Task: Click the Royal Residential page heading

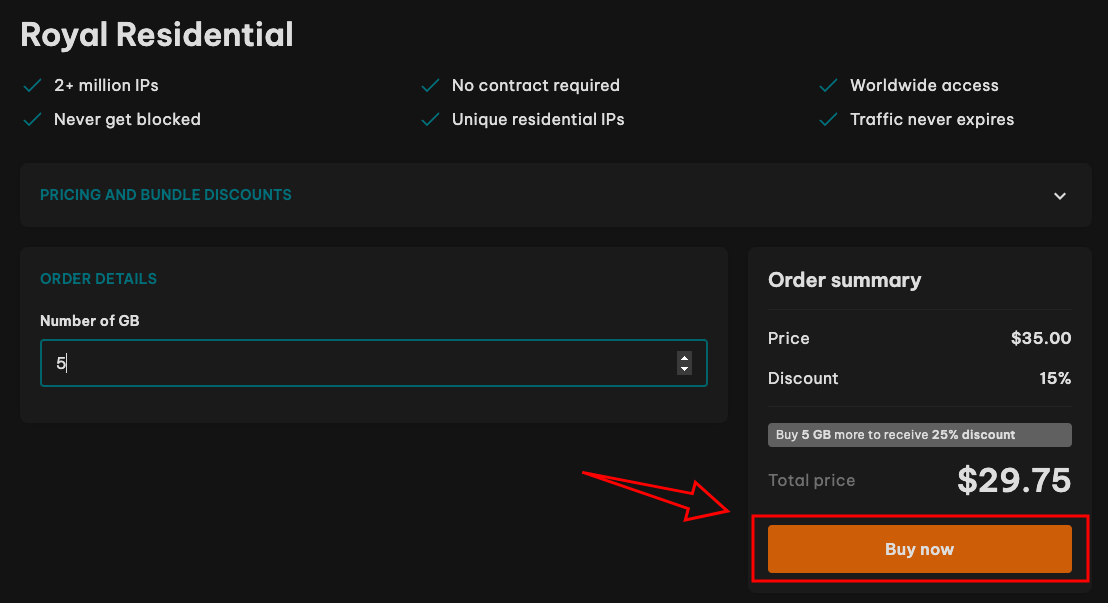Action: tap(157, 35)
